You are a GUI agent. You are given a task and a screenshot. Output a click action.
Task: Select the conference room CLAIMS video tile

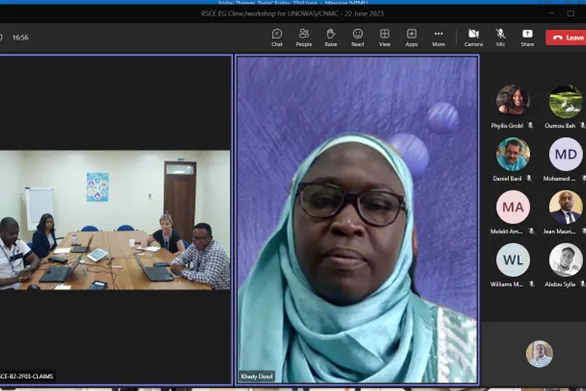[115, 220]
